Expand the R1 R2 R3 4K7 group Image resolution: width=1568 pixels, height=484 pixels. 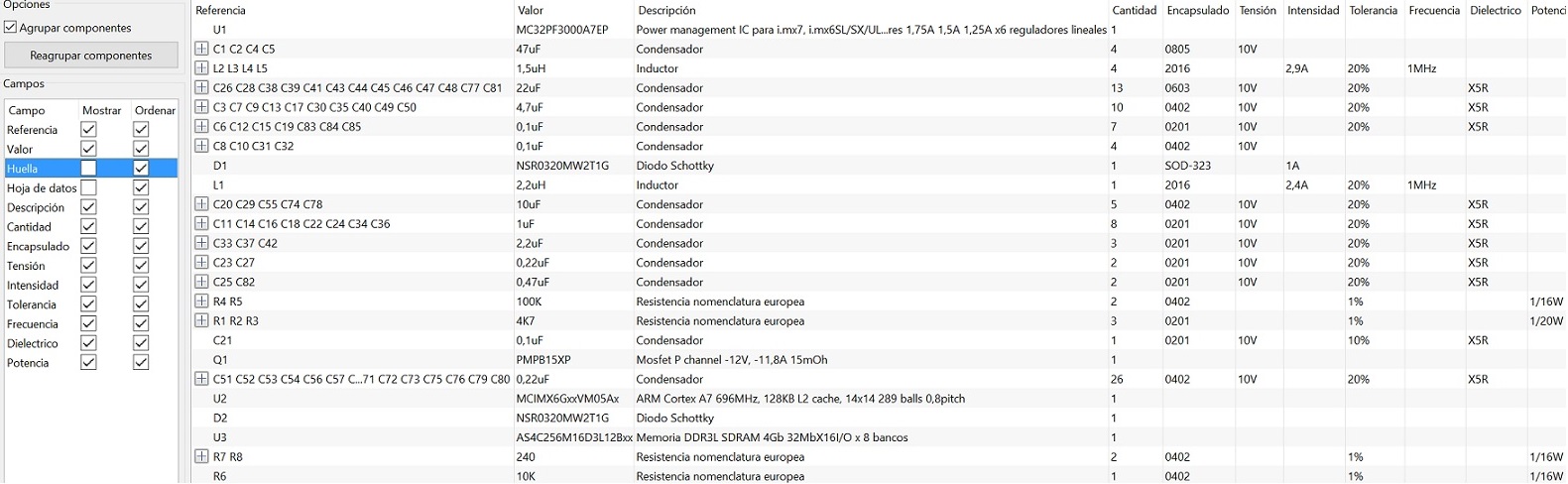(x=201, y=321)
